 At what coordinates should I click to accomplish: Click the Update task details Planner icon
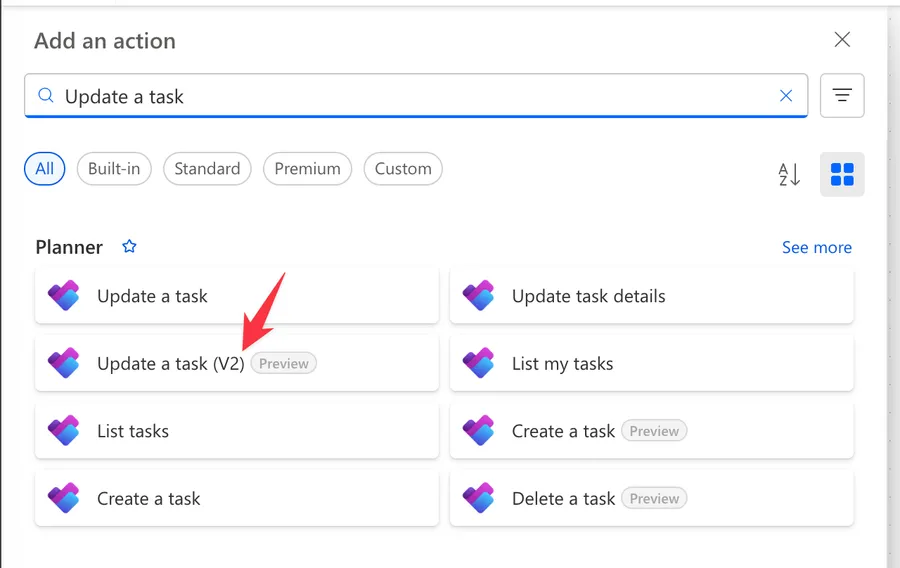coord(479,296)
